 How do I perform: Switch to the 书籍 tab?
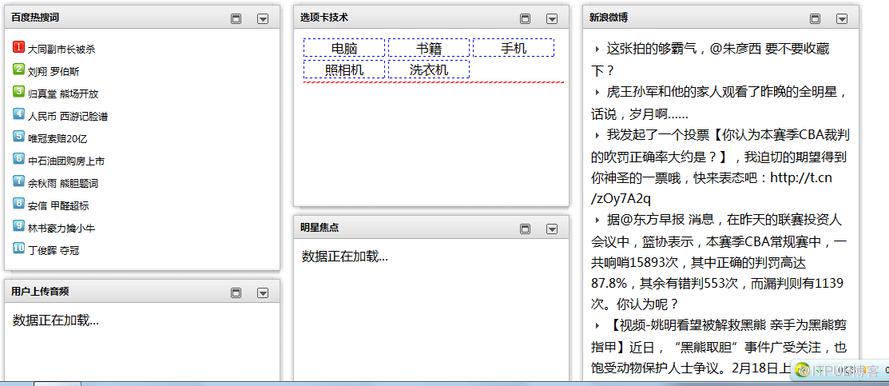coord(429,48)
